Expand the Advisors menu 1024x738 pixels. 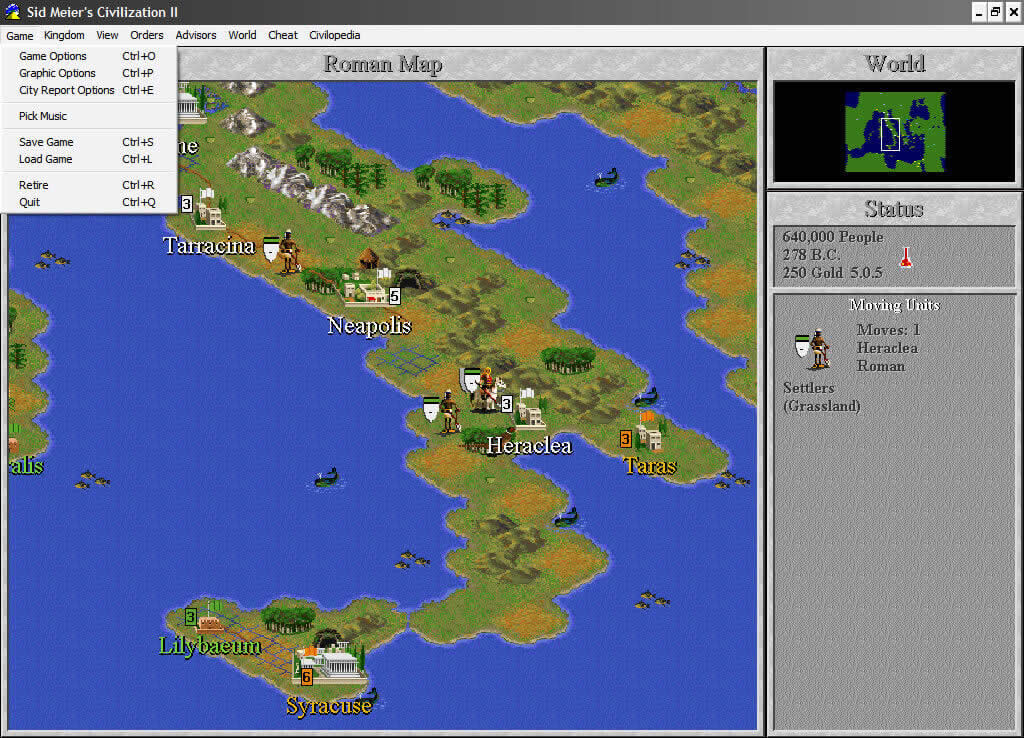click(x=196, y=35)
